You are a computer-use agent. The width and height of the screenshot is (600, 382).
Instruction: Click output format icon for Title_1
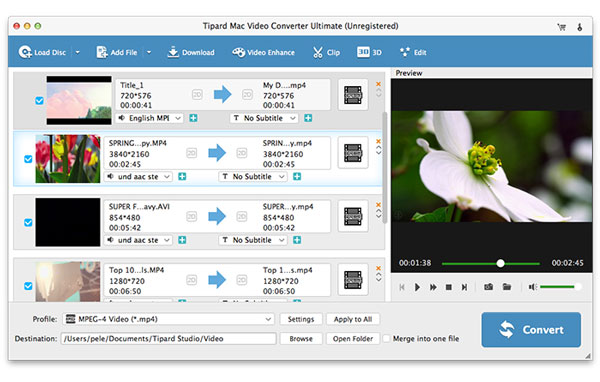coord(353,95)
